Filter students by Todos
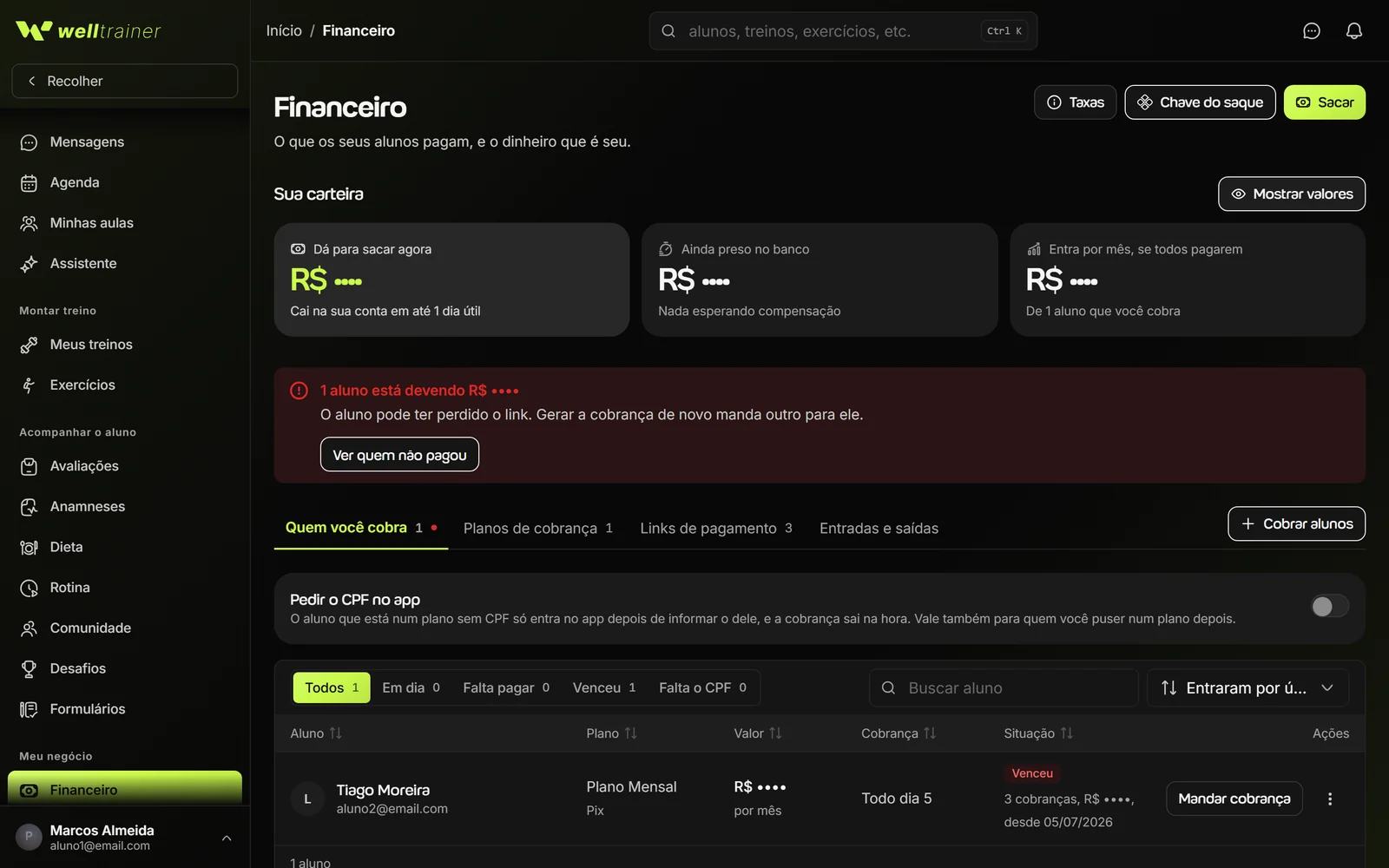 (332, 687)
